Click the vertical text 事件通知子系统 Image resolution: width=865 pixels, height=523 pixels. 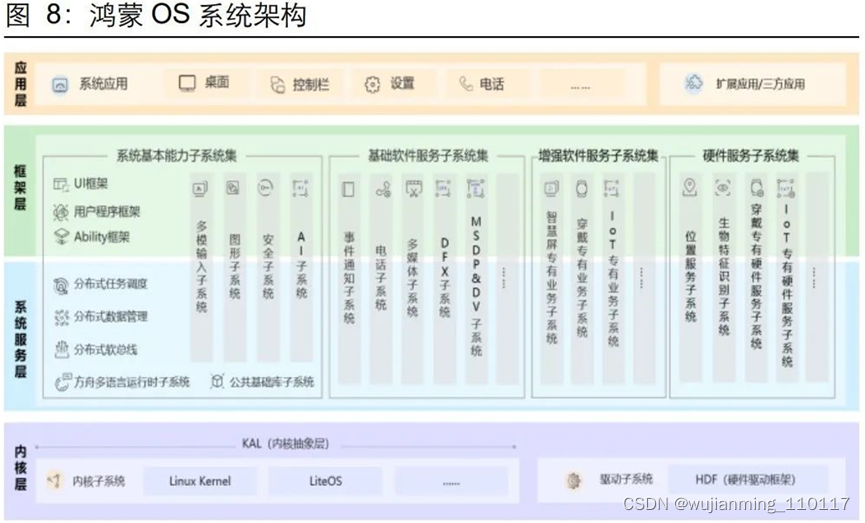point(349,277)
